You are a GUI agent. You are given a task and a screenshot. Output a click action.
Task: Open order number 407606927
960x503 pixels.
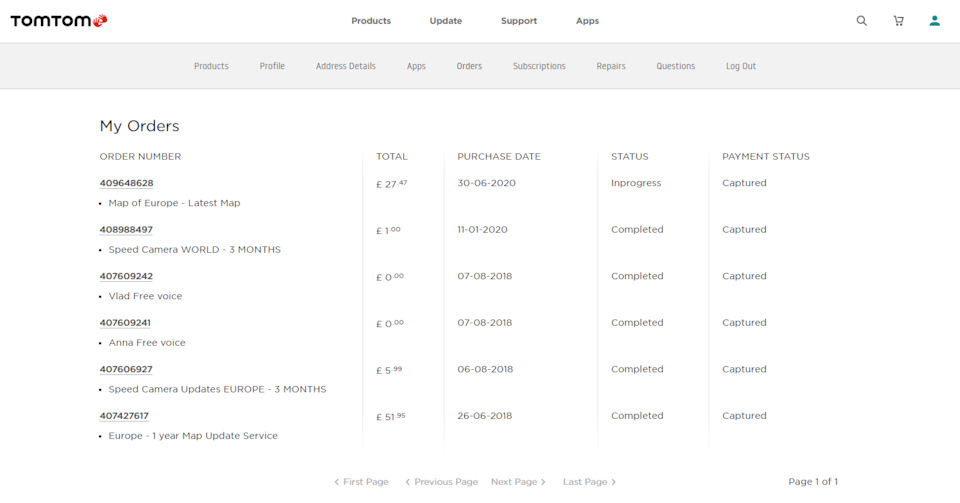126,369
